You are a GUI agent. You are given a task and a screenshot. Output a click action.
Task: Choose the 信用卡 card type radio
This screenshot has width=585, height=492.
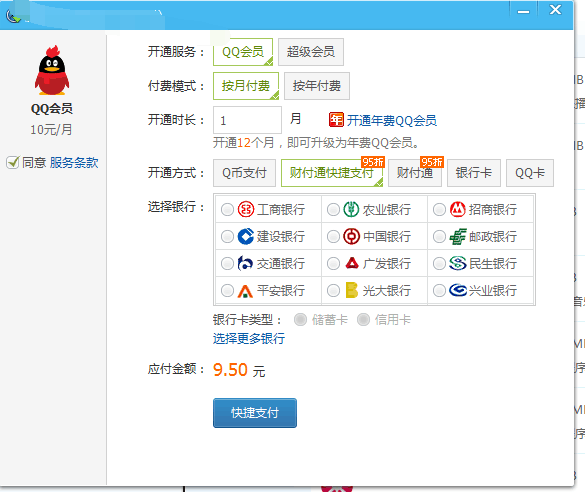pos(363,320)
